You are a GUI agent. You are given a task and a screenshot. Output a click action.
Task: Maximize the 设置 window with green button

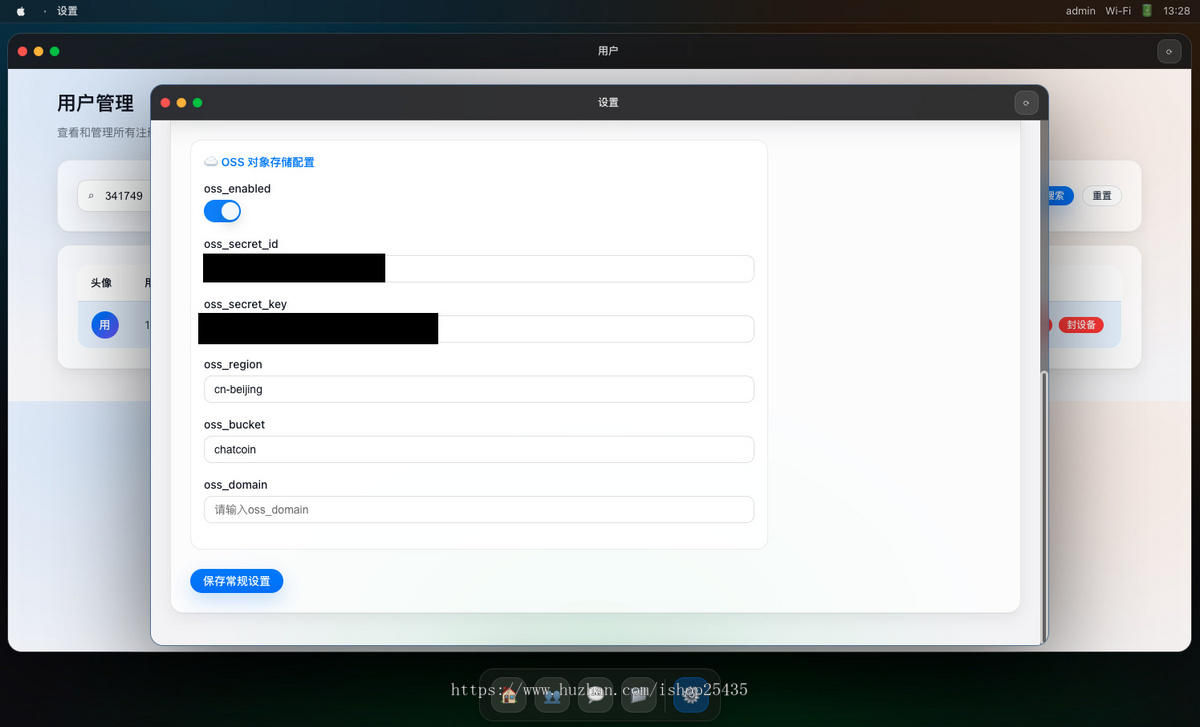[197, 102]
